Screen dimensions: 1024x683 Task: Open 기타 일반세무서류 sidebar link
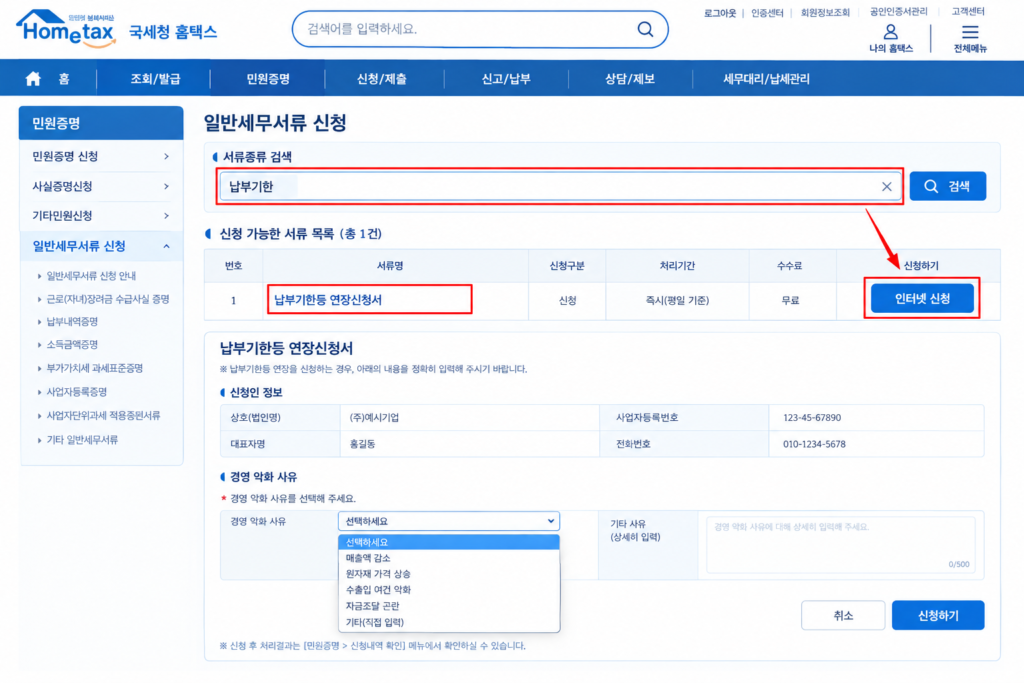coord(82,439)
